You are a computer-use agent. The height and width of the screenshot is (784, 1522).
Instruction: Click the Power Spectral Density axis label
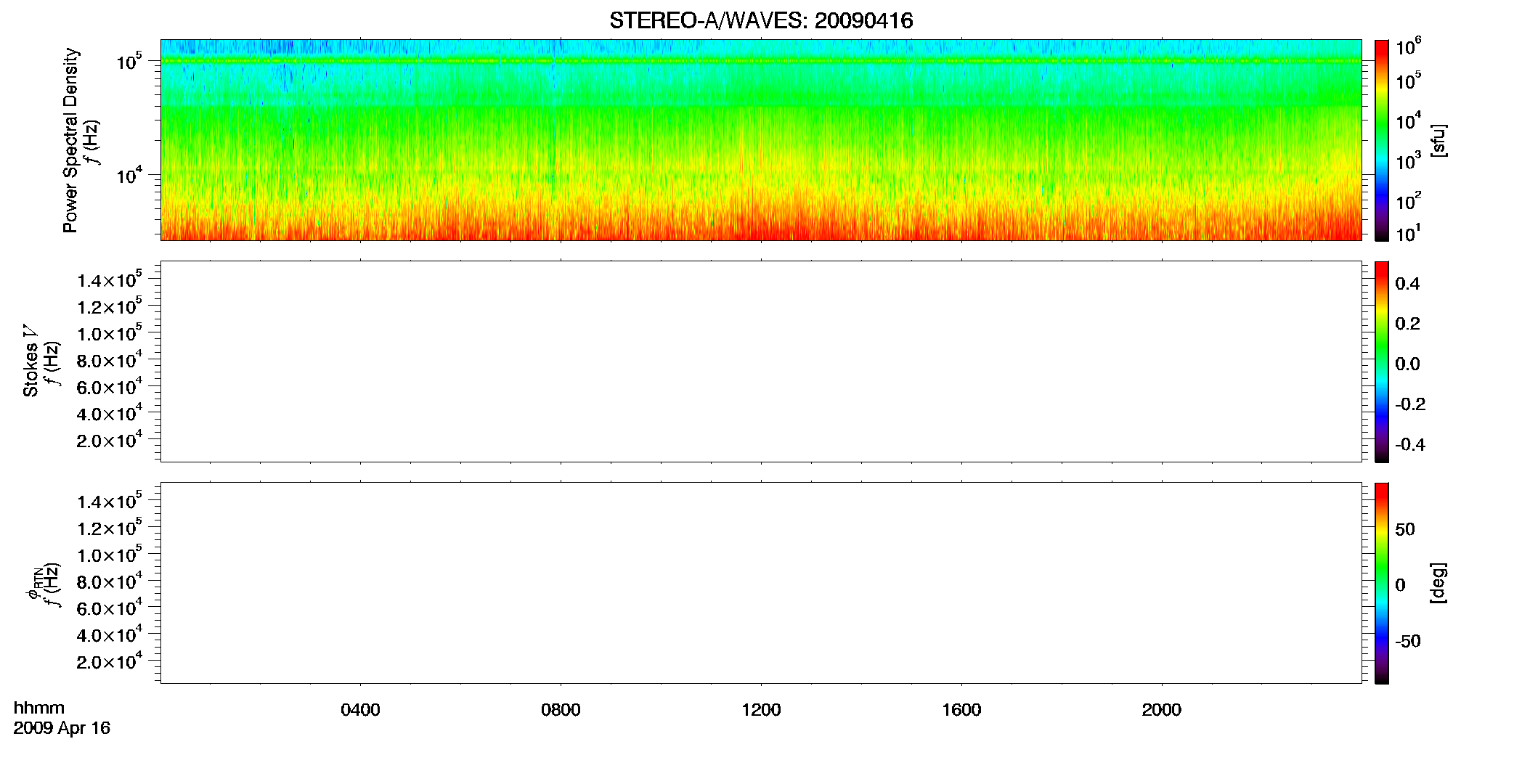tap(70, 140)
